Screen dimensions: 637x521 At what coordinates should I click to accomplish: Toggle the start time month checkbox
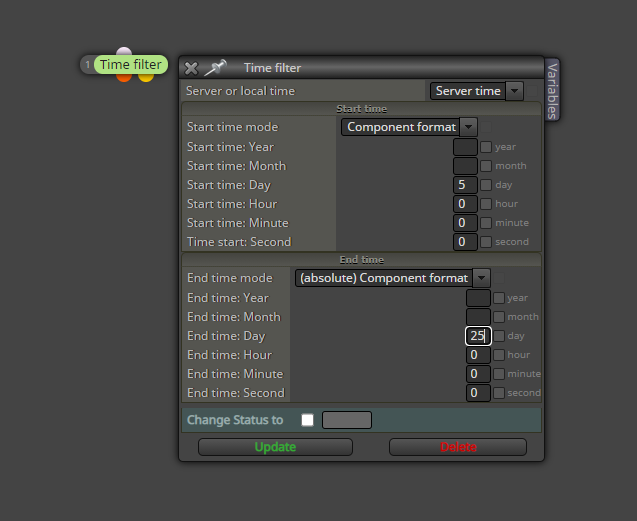[x=486, y=166]
